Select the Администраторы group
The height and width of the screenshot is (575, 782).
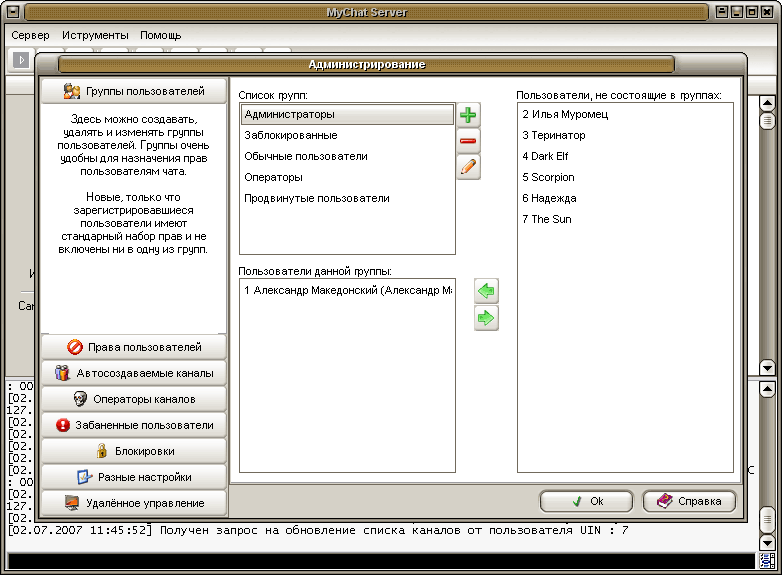(x=347, y=114)
